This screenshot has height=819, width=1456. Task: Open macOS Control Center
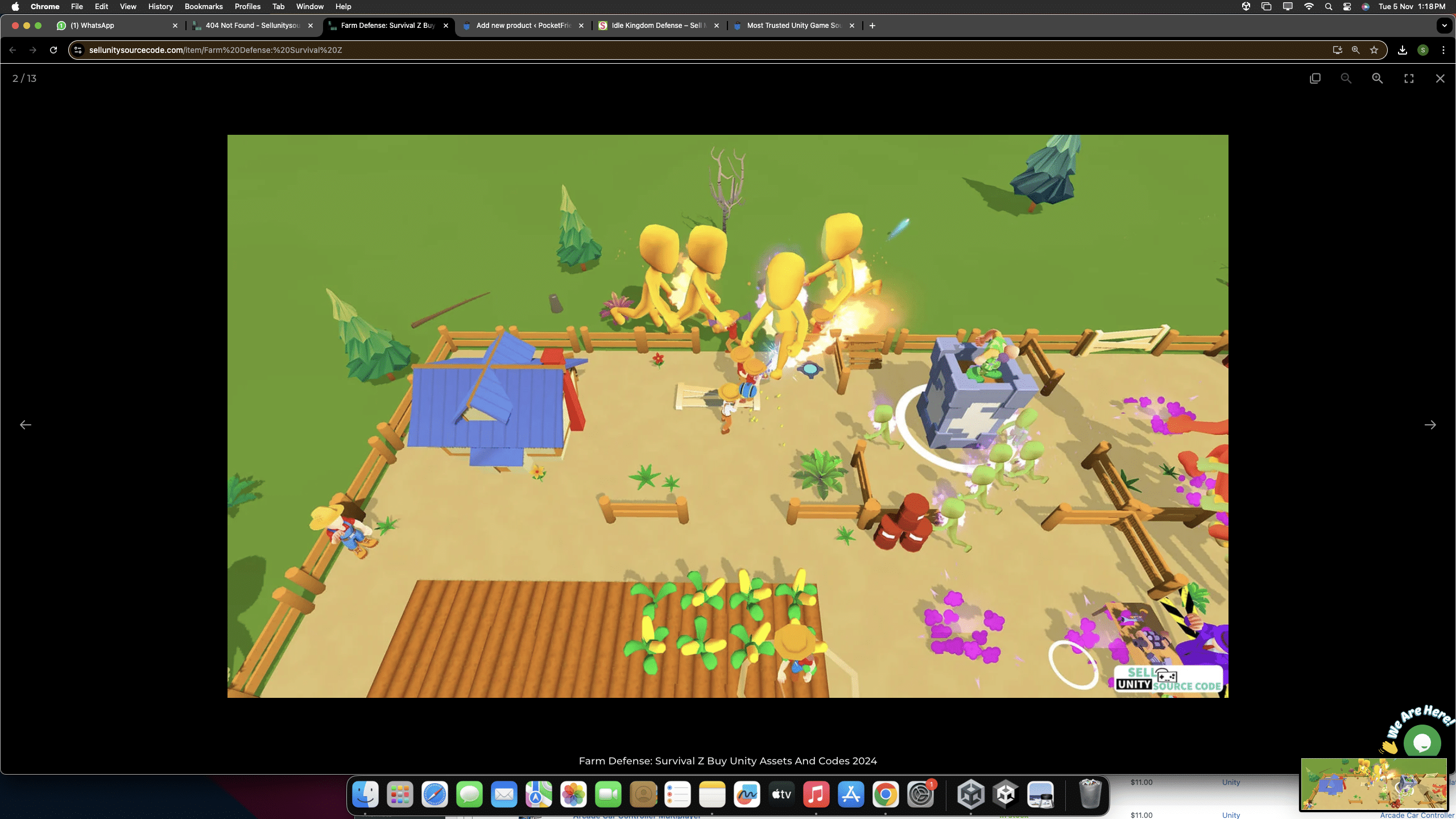(1347, 7)
